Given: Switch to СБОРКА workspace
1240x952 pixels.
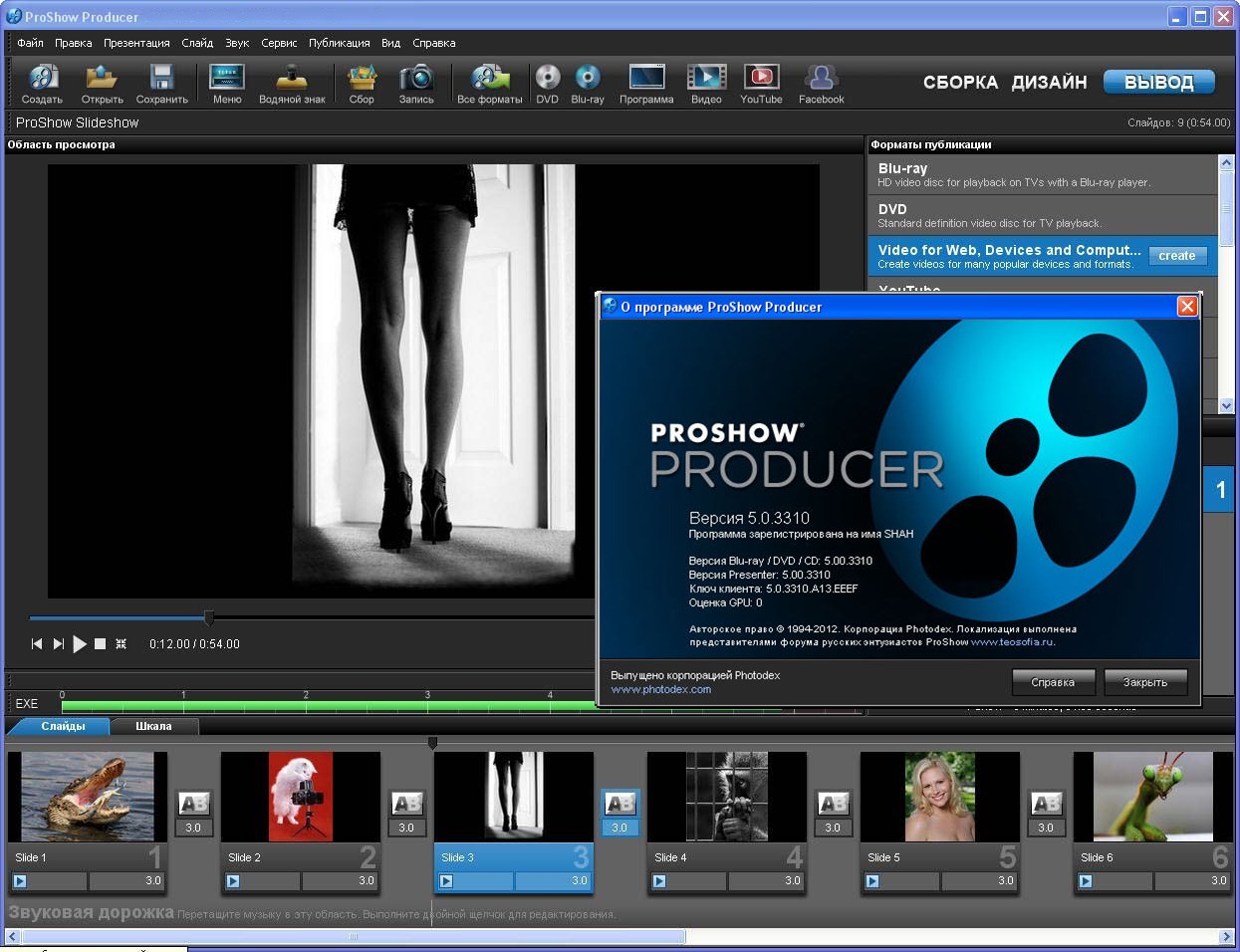Looking at the screenshot, I should tap(960, 83).
